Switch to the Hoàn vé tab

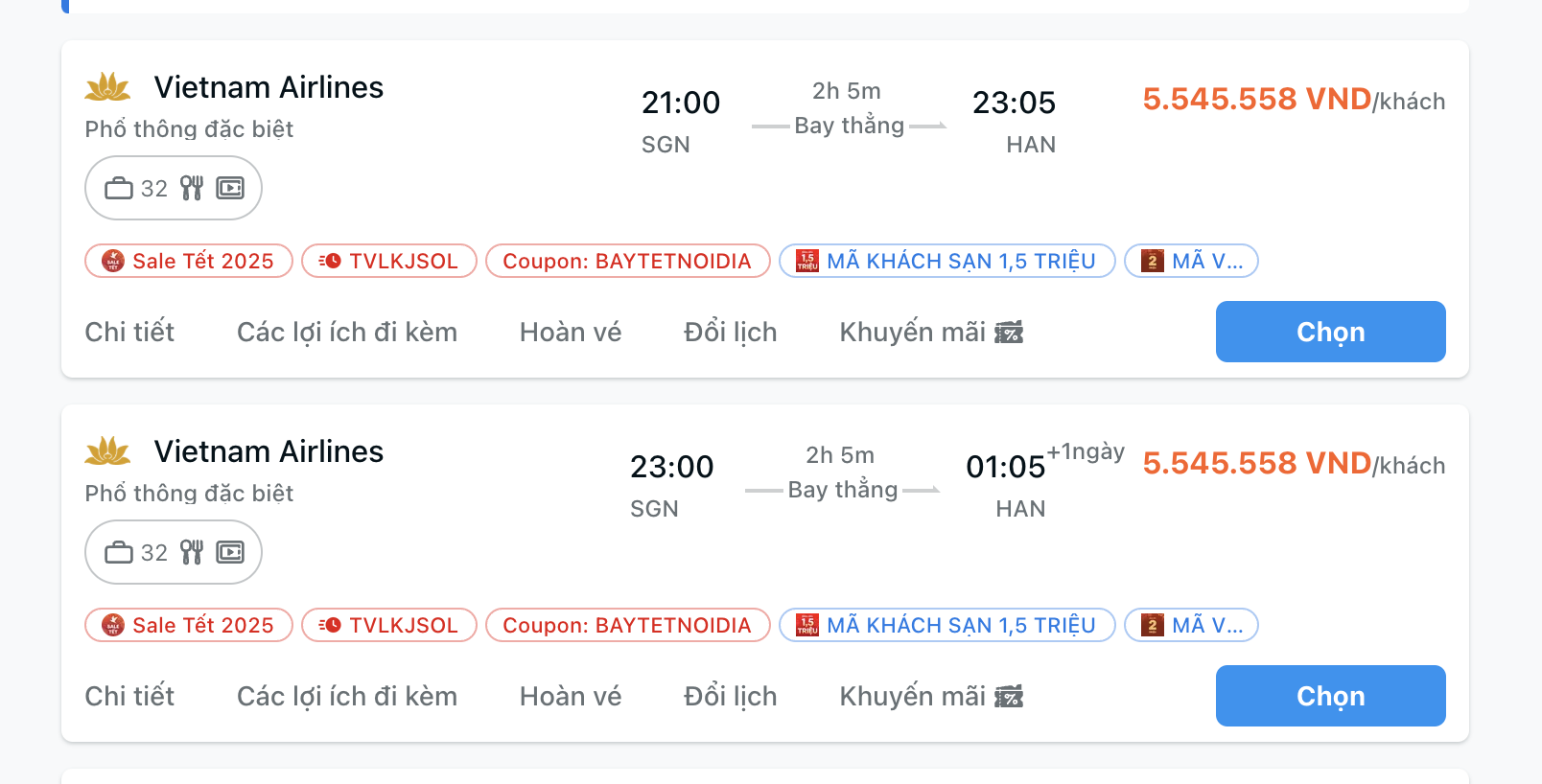pyautogui.click(x=570, y=332)
